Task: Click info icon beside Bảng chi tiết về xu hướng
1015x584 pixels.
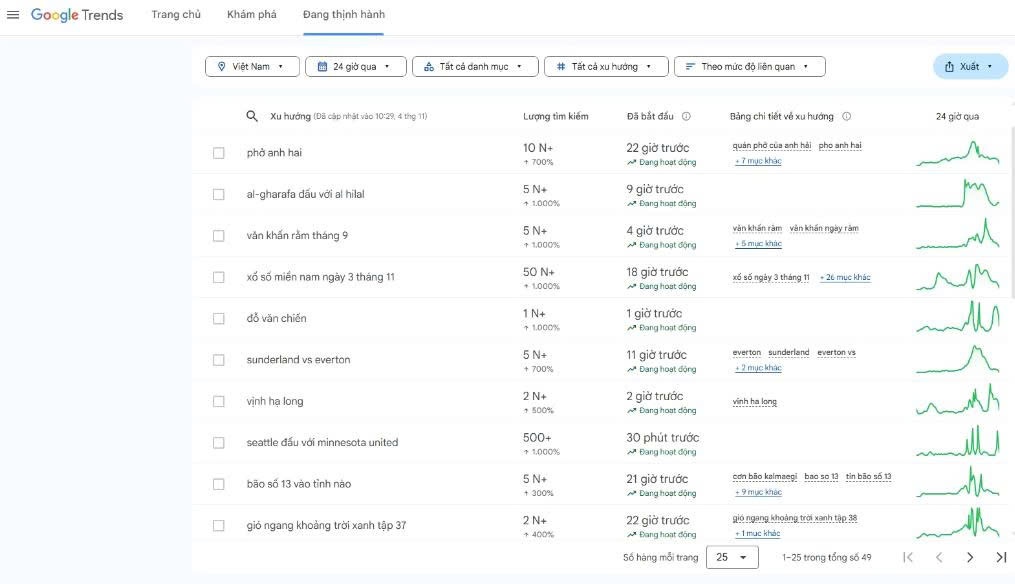Action: (846, 116)
